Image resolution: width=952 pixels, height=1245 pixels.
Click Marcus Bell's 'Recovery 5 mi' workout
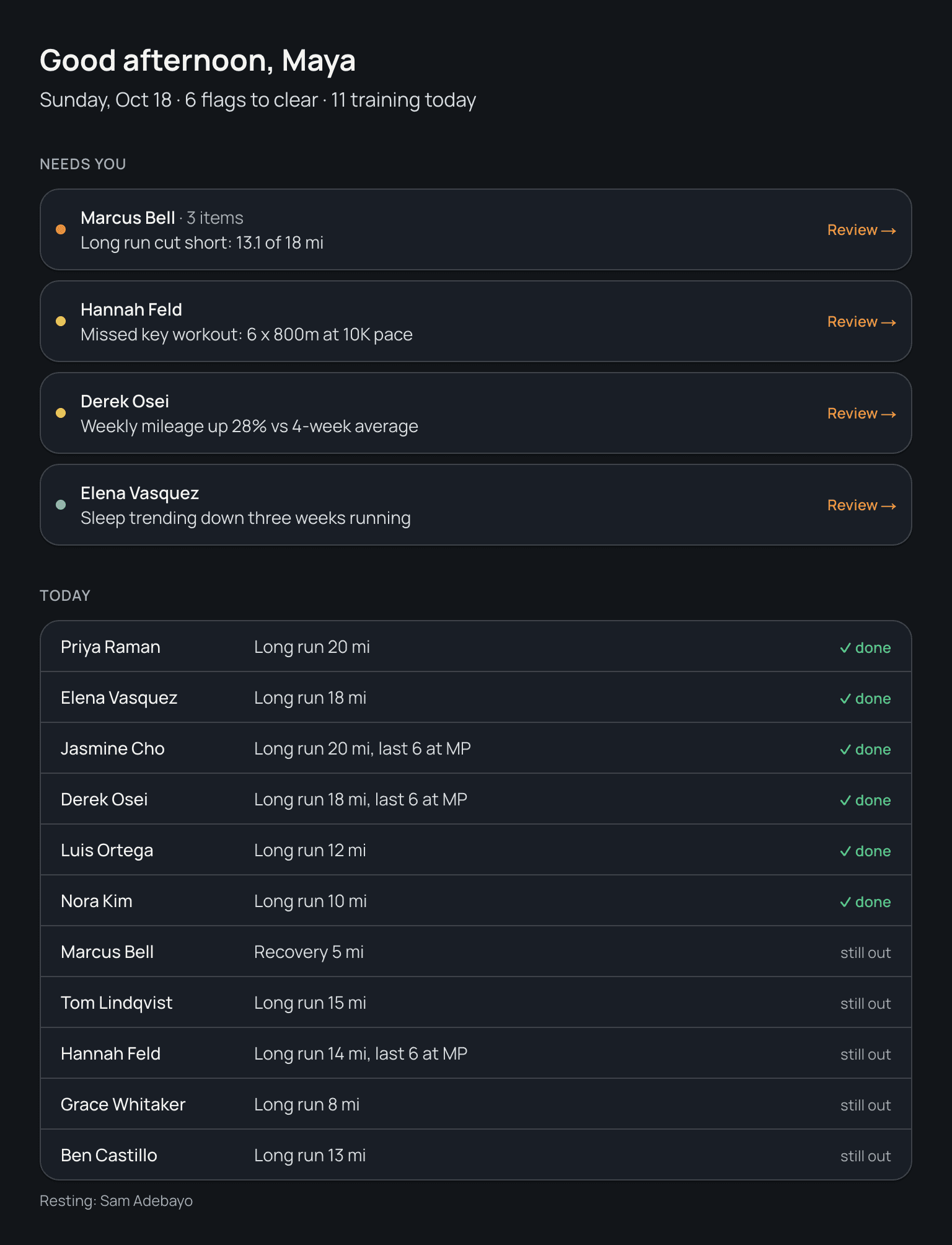click(309, 952)
